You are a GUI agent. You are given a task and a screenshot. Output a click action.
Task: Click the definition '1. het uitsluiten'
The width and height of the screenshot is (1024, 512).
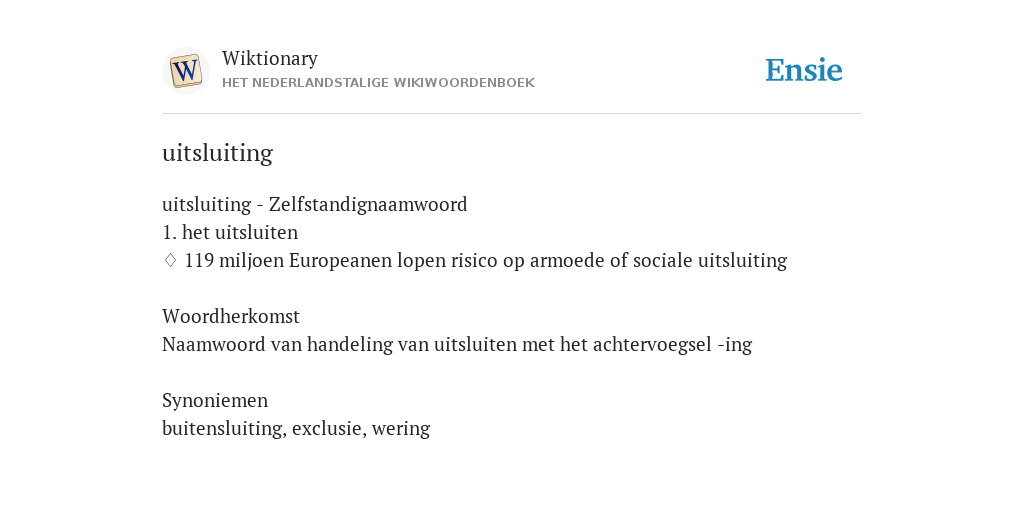tap(230, 232)
